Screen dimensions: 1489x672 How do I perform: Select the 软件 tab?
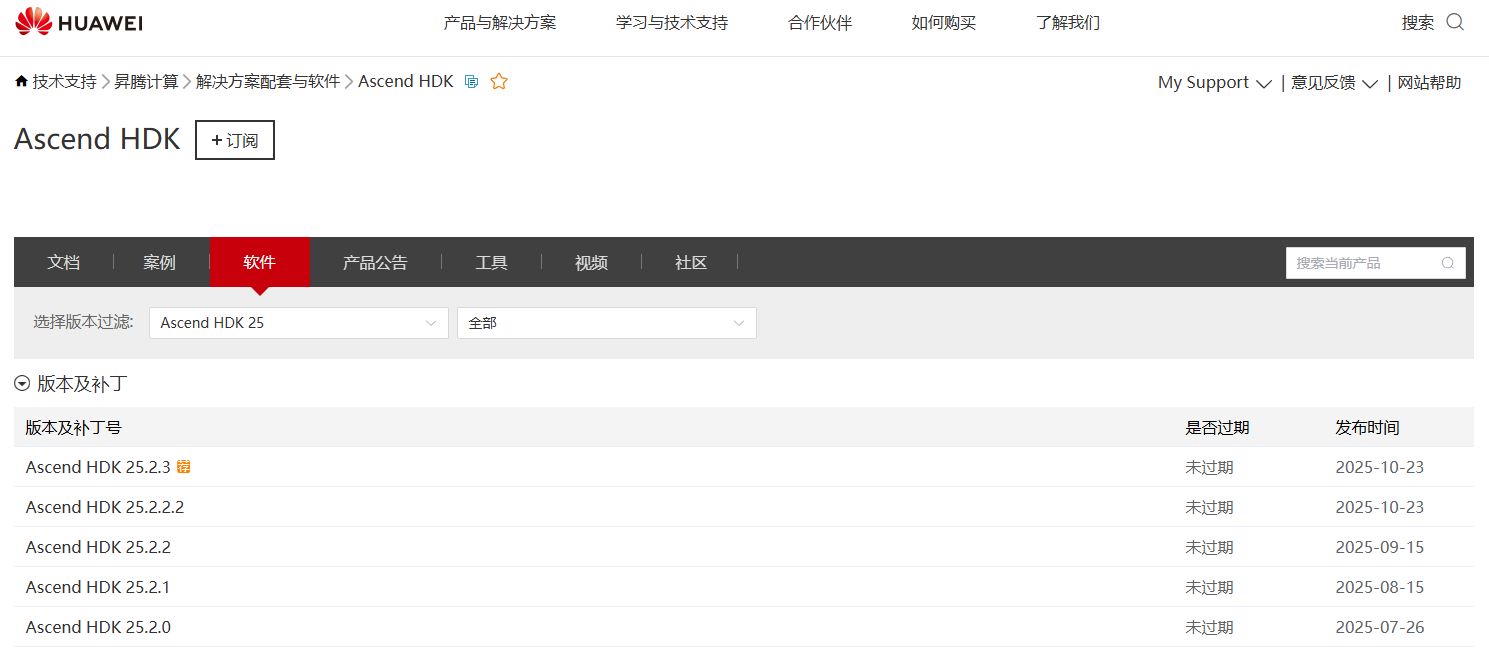point(259,262)
